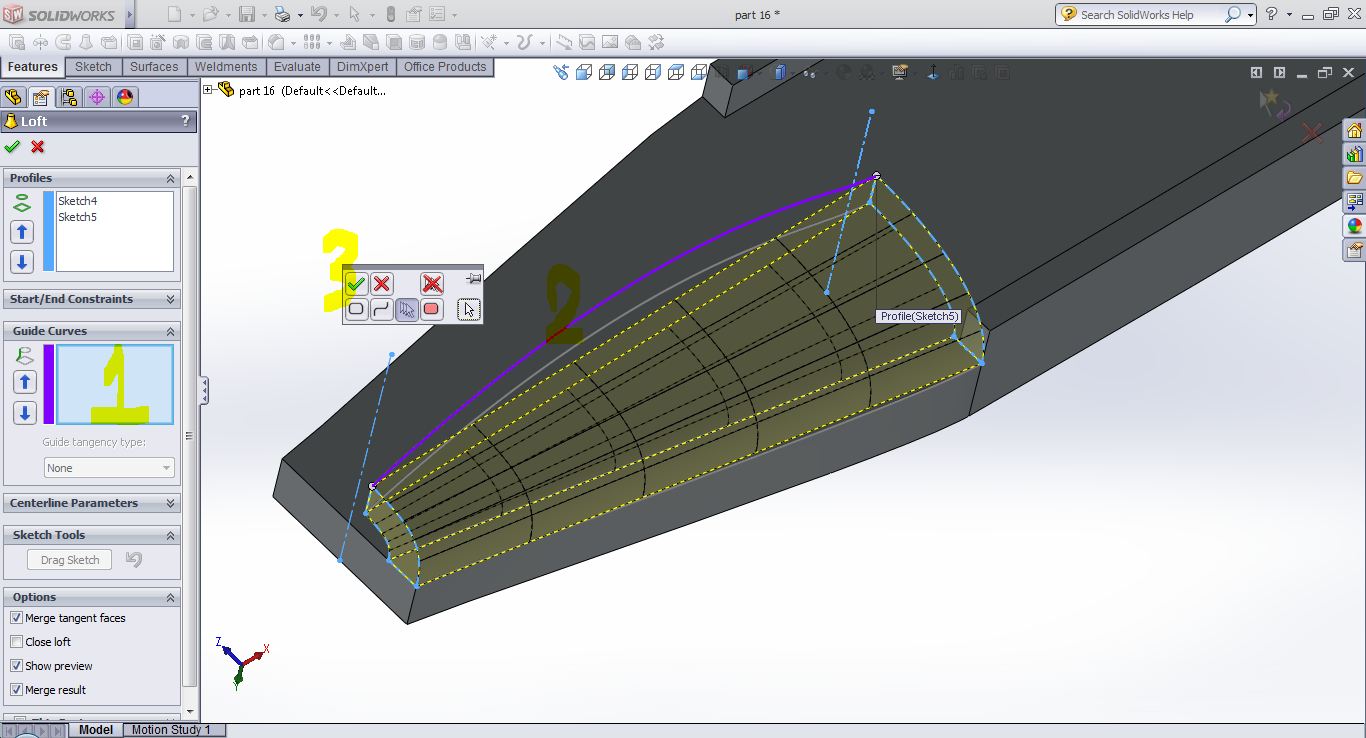Click the Guide Curves selection box
The image size is (1366, 738).
pyautogui.click(x=115, y=384)
